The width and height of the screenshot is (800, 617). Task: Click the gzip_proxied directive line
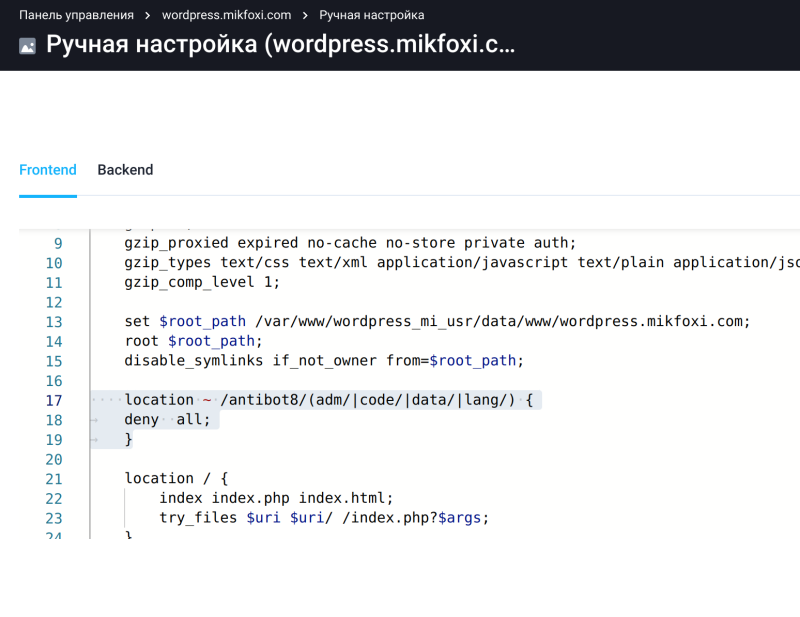tap(350, 243)
